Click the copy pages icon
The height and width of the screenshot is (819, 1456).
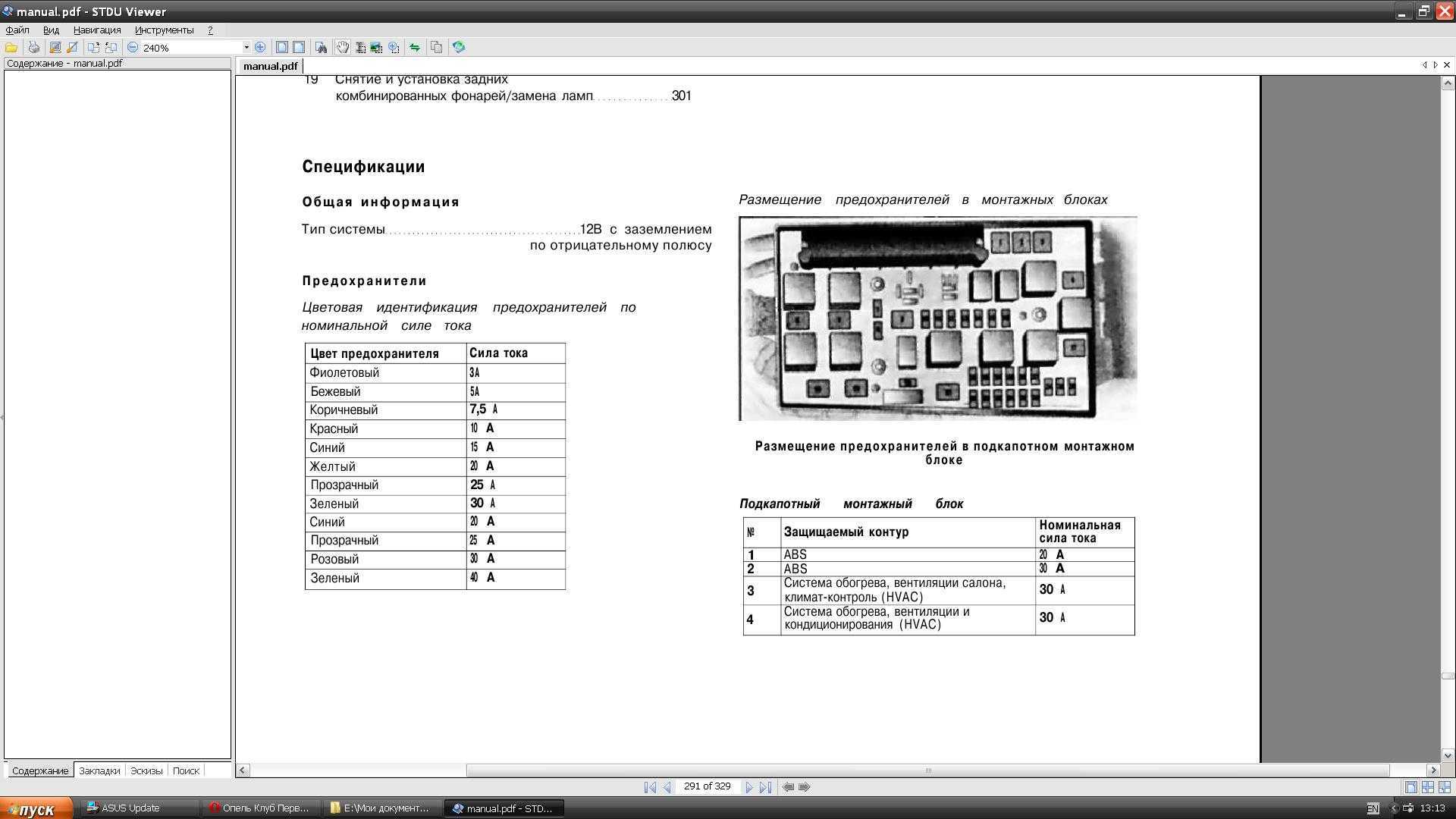click(x=436, y=47)
